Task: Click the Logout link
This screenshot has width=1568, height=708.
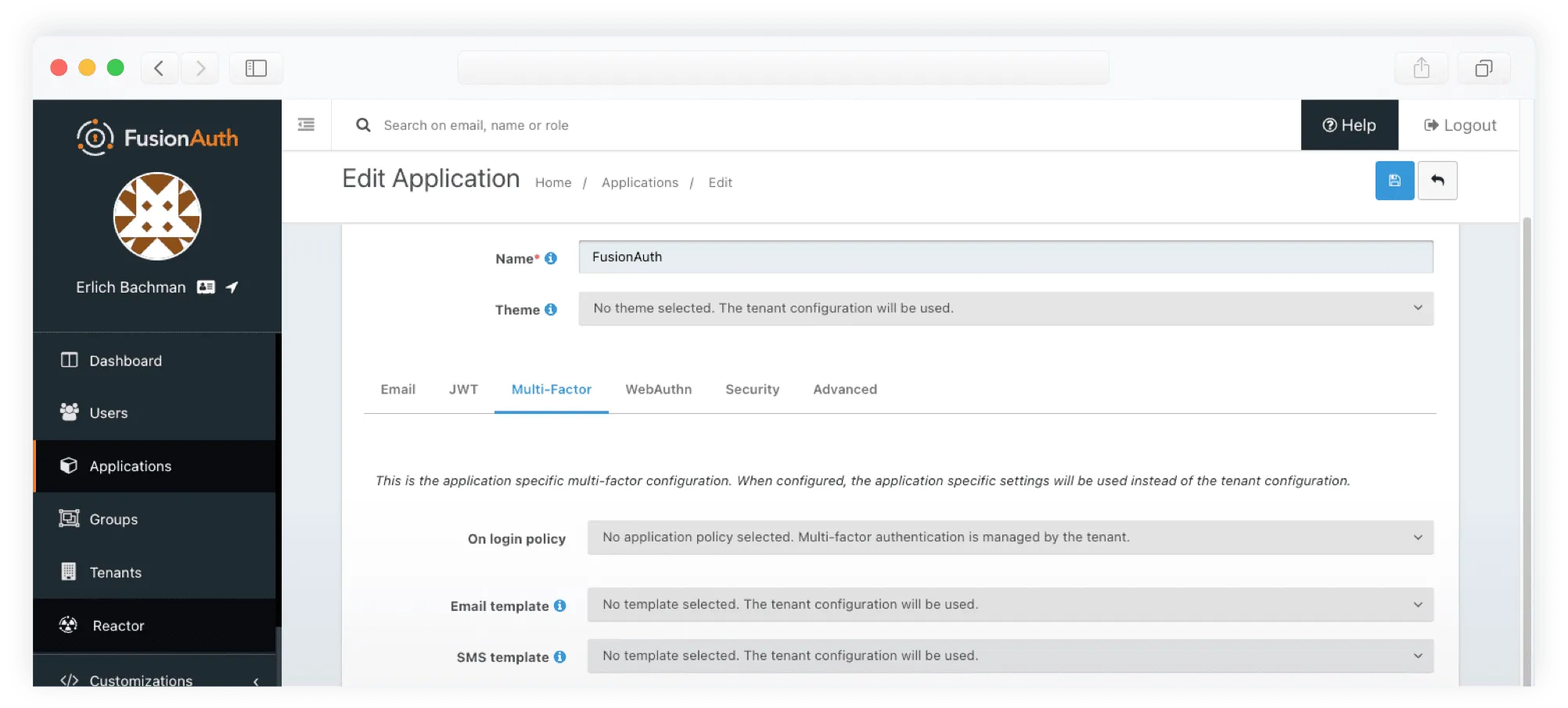Action: click(x=1460, y=125)
